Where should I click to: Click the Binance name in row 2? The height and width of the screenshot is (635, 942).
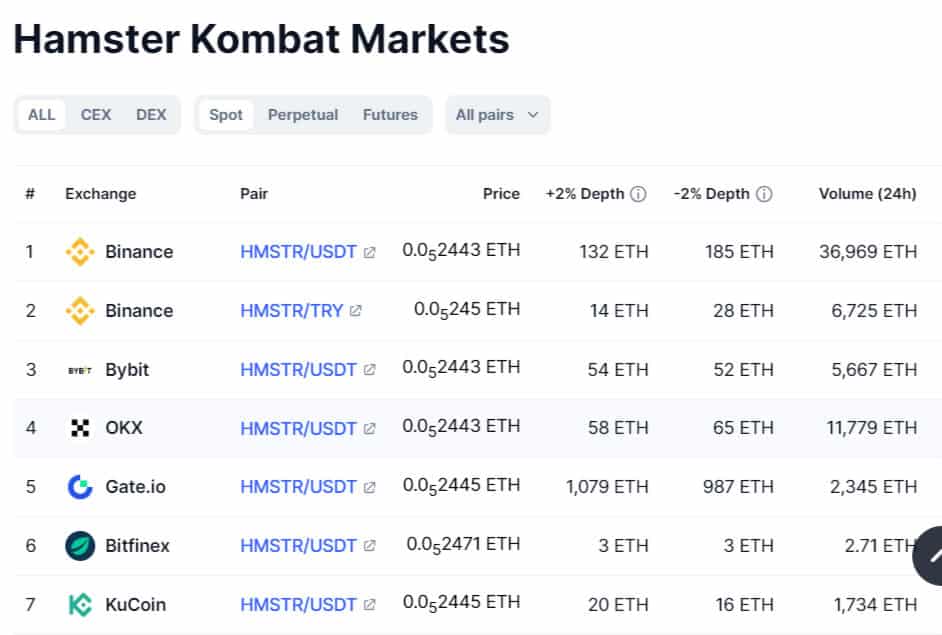tap(139, 311)
